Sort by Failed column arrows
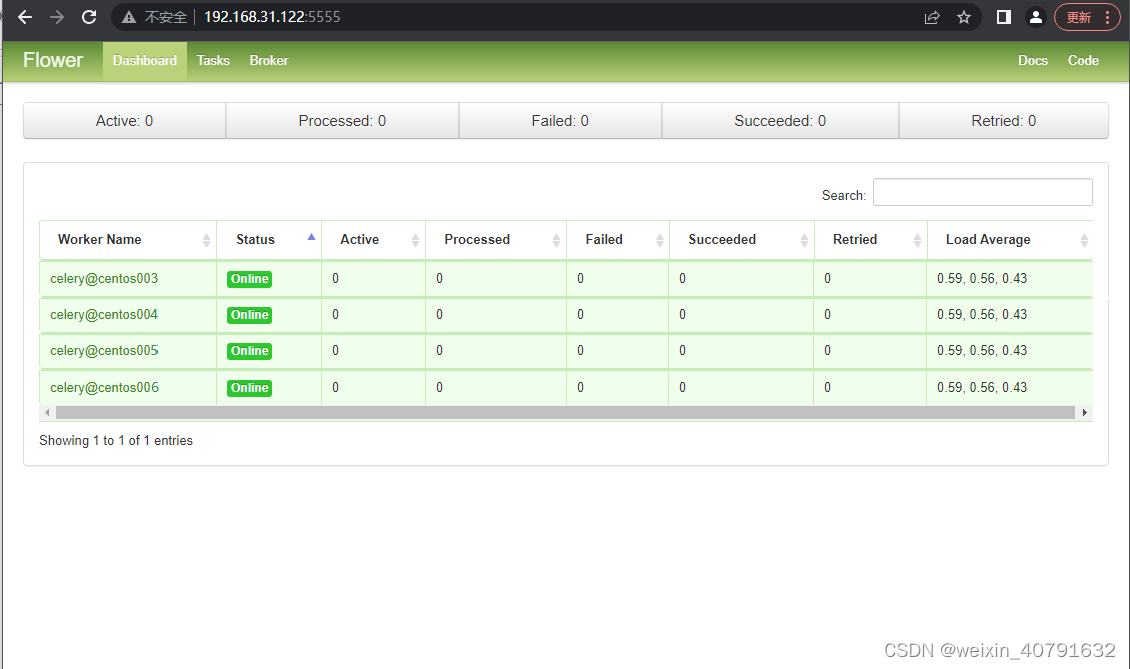The width and height of the screenshot is (1130, 669). (659, 240)
